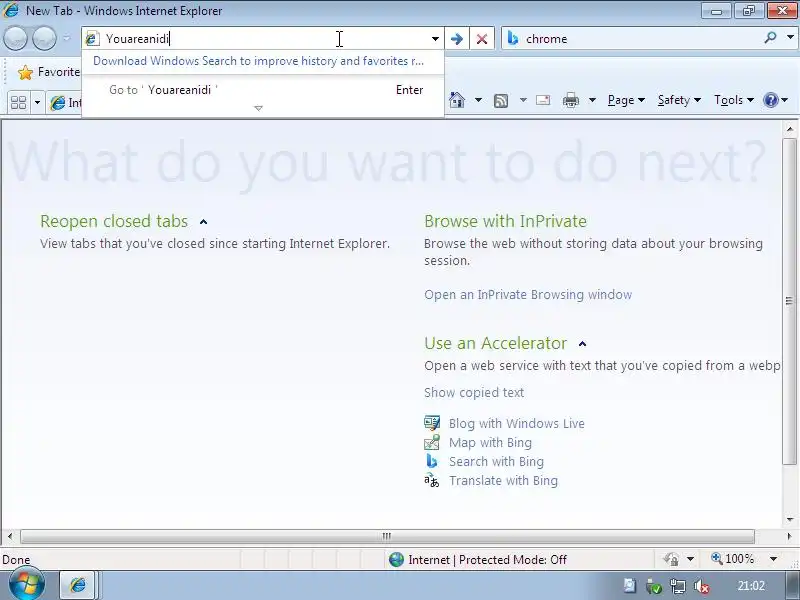This screenshot has height=600, width=800.
Task: Click the network tray icon
Action: pyautogui.click(x=678, y=587)
